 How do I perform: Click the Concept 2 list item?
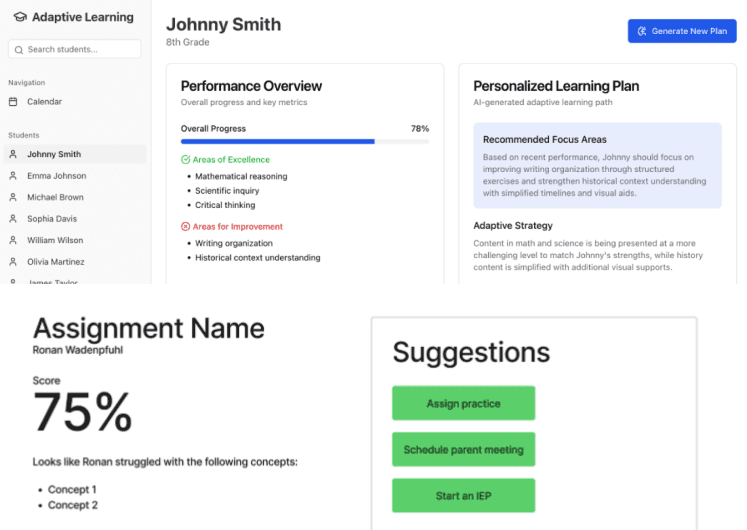click(72, 505)
